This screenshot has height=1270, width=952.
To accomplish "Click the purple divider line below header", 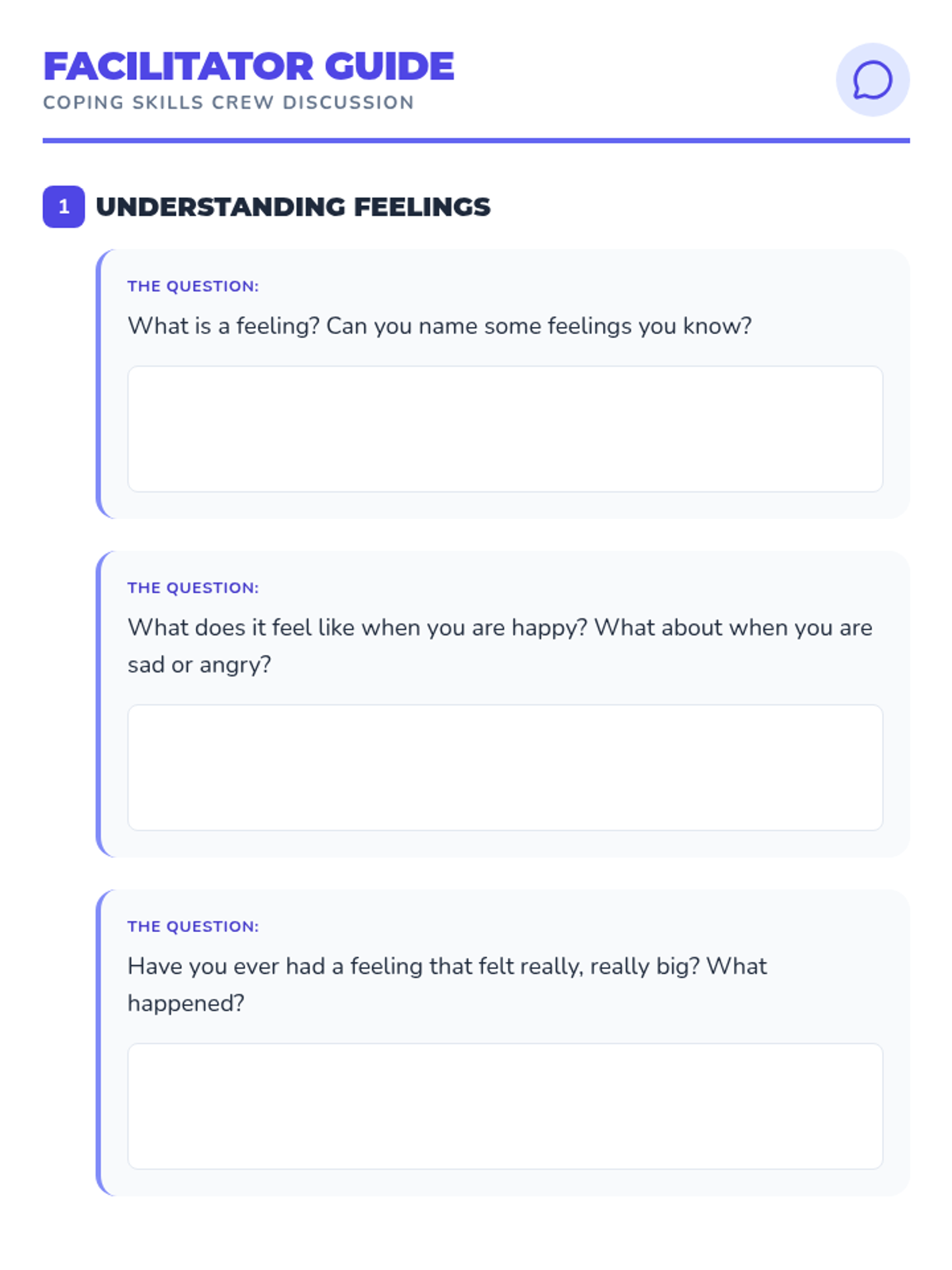I will coord(476,140).
